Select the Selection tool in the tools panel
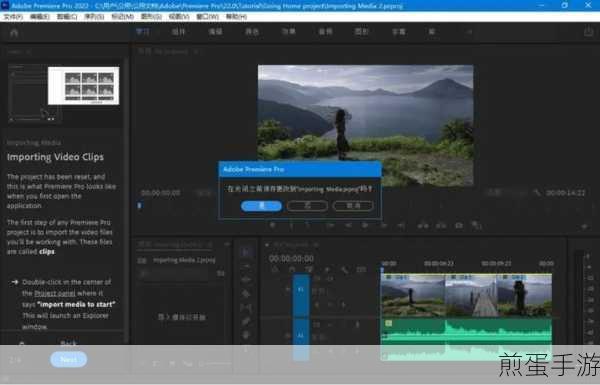 (246, 251)
